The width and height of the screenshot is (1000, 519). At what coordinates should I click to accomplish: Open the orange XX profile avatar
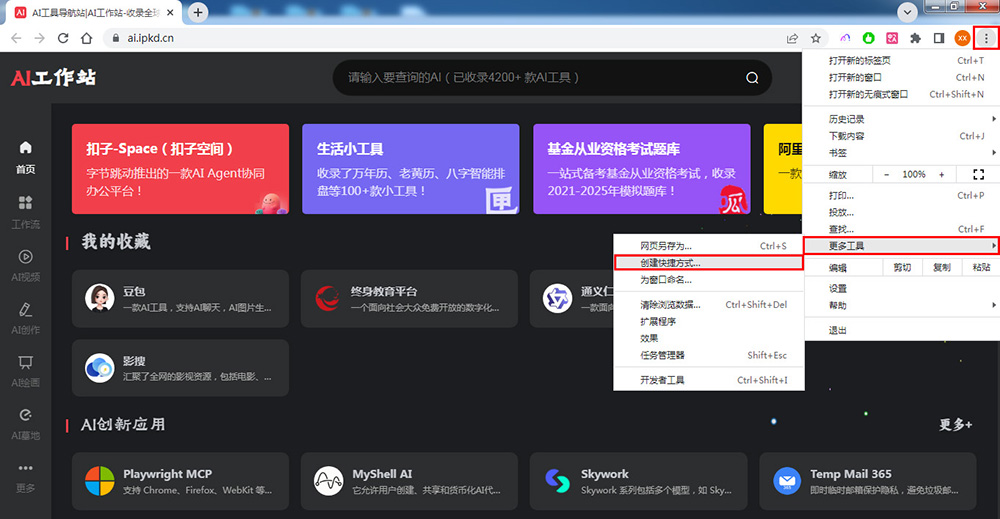(962, 38)
